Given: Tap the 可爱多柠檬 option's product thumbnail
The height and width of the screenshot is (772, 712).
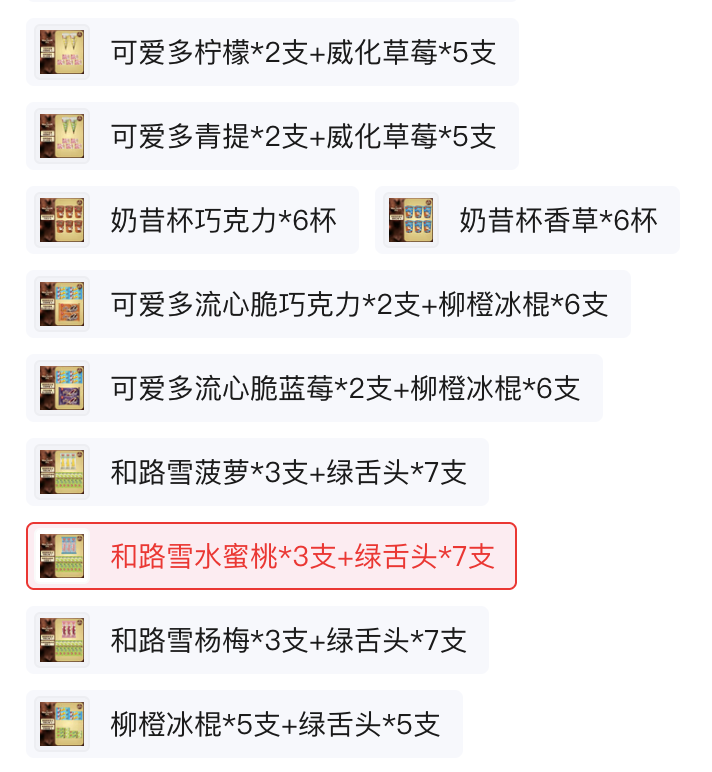Looking at the screenshot, I should (62, 52).
